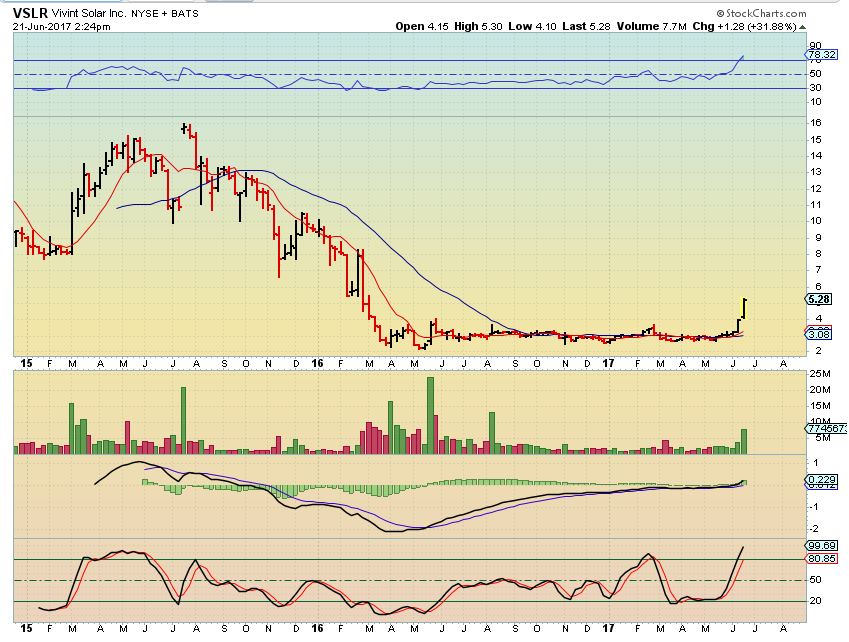Click the yellow latest price bar
This screenshot has height=642, width=849.
[744, 309]
